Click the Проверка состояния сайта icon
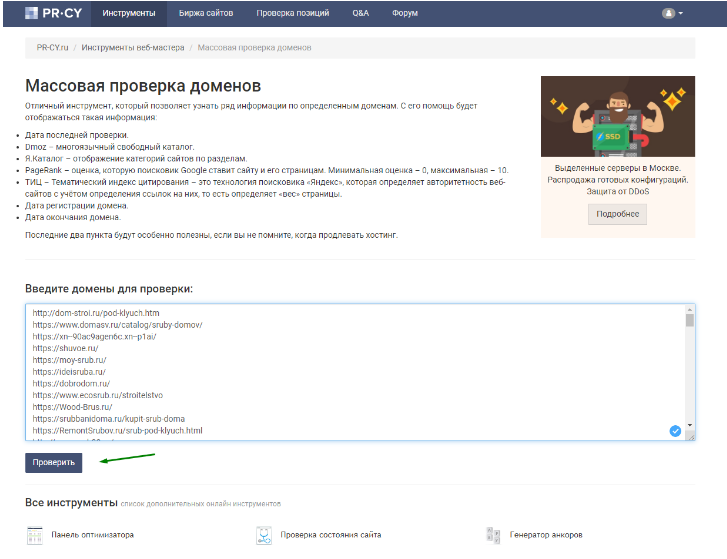The width and height of the screenshot is (727, 559). pyautogui.click(x=263, y=535)
